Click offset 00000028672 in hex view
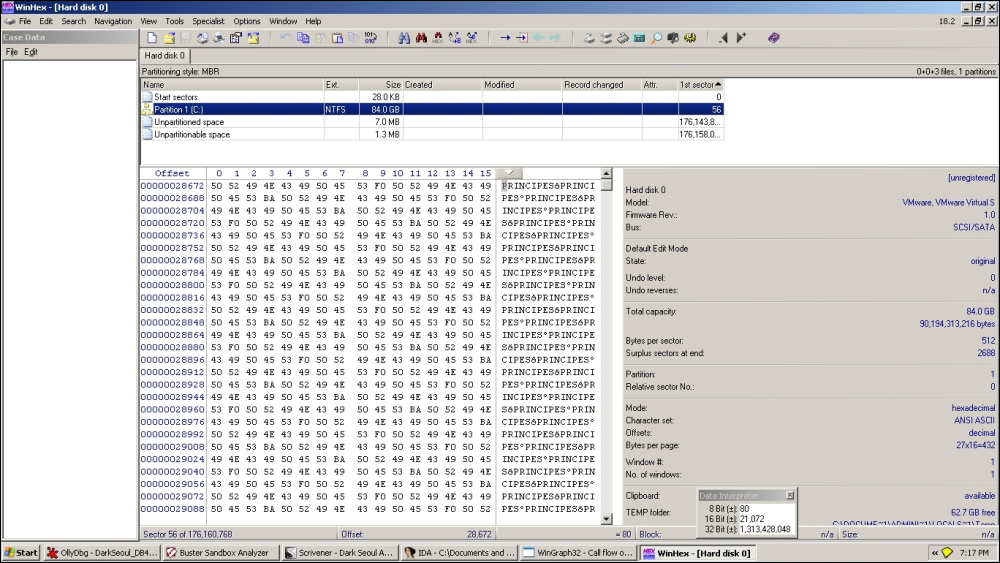 (172, 186)
